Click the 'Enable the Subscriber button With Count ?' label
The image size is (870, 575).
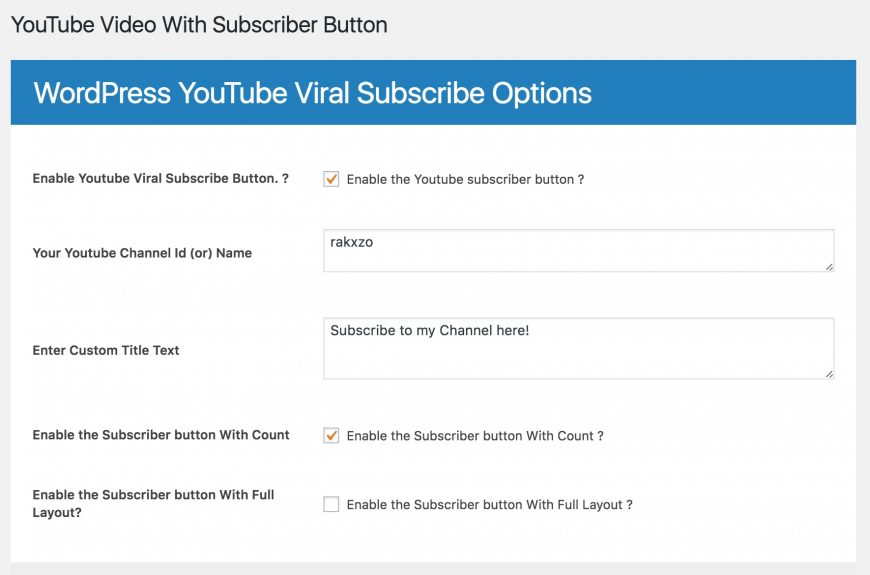pos(475,436)
